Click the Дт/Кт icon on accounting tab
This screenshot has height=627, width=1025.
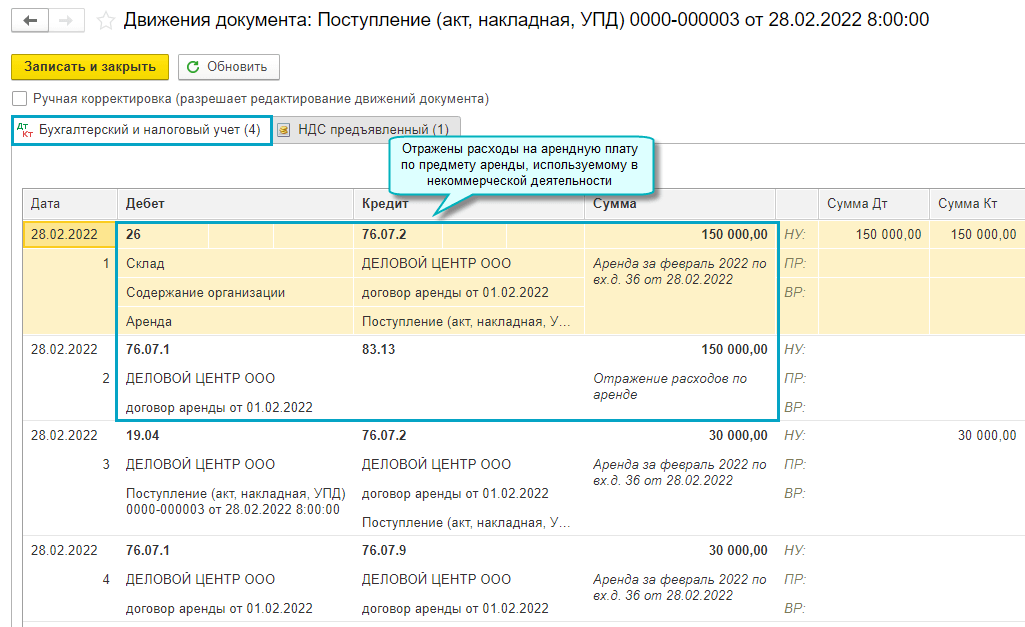pyautogui.click(x=24, y=129)
